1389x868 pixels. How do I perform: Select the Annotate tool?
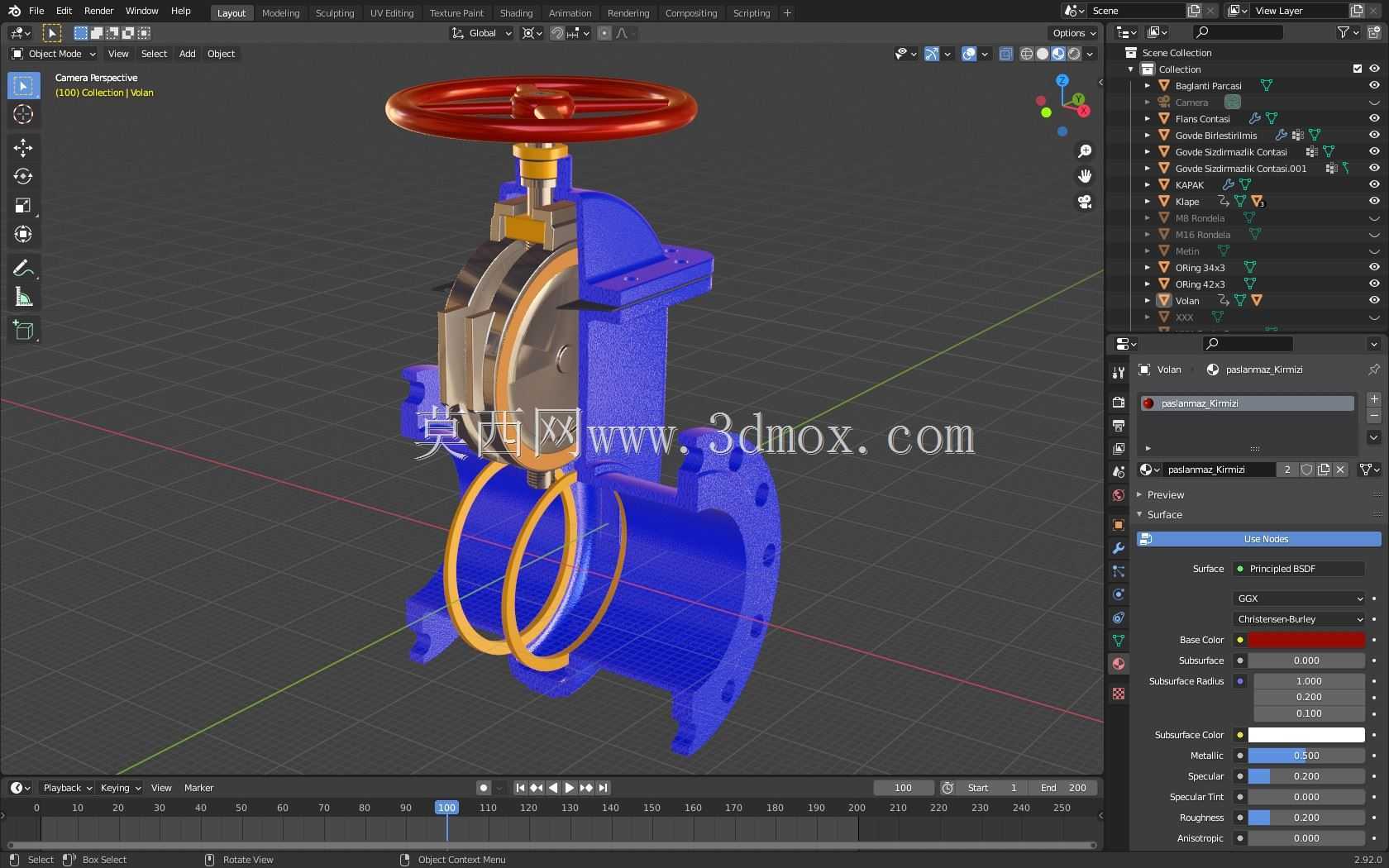pyautogui.click(x=23, y=268)
